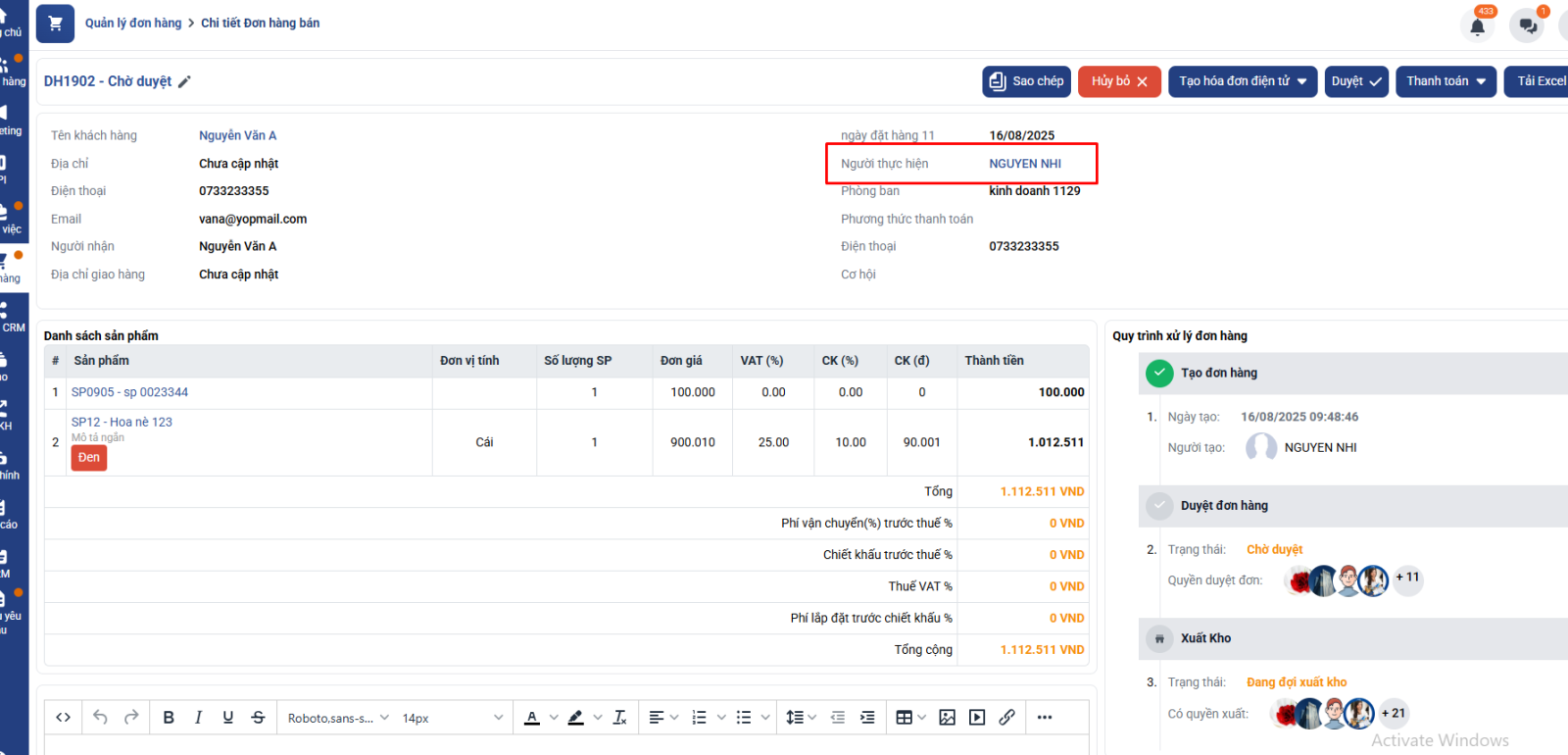The height and width of the screenshot is (755, 1568).
Task: Open the chat messages icon
Action: pyautogui.click(x=1527, y=26)
